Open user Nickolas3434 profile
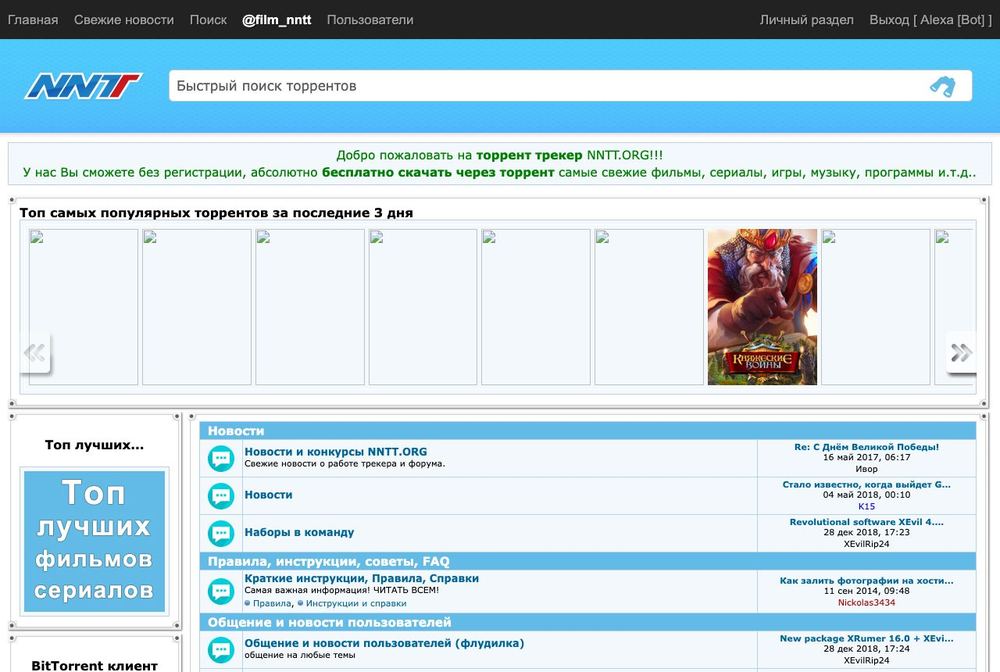1000x672 pixels. pyautogui.click(x=866, y=603)
